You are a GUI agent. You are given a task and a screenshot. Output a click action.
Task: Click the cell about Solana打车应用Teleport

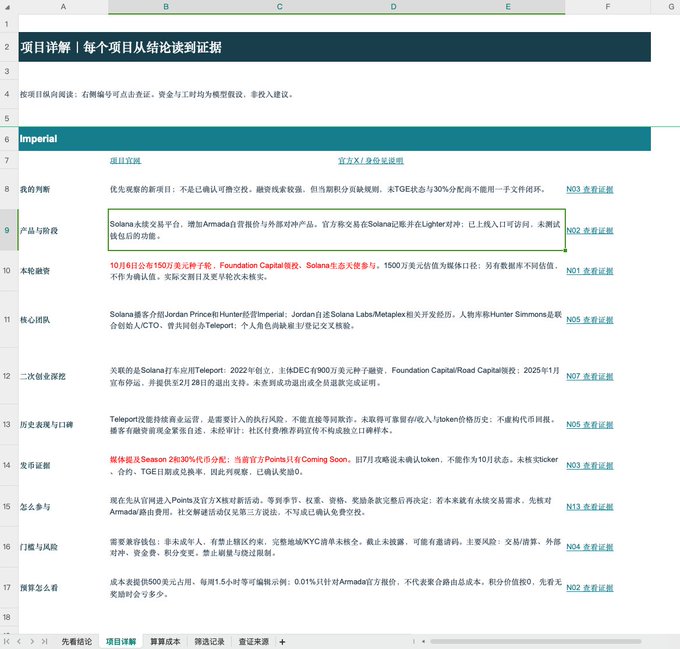pyautogui.click(x=337, y=377)
